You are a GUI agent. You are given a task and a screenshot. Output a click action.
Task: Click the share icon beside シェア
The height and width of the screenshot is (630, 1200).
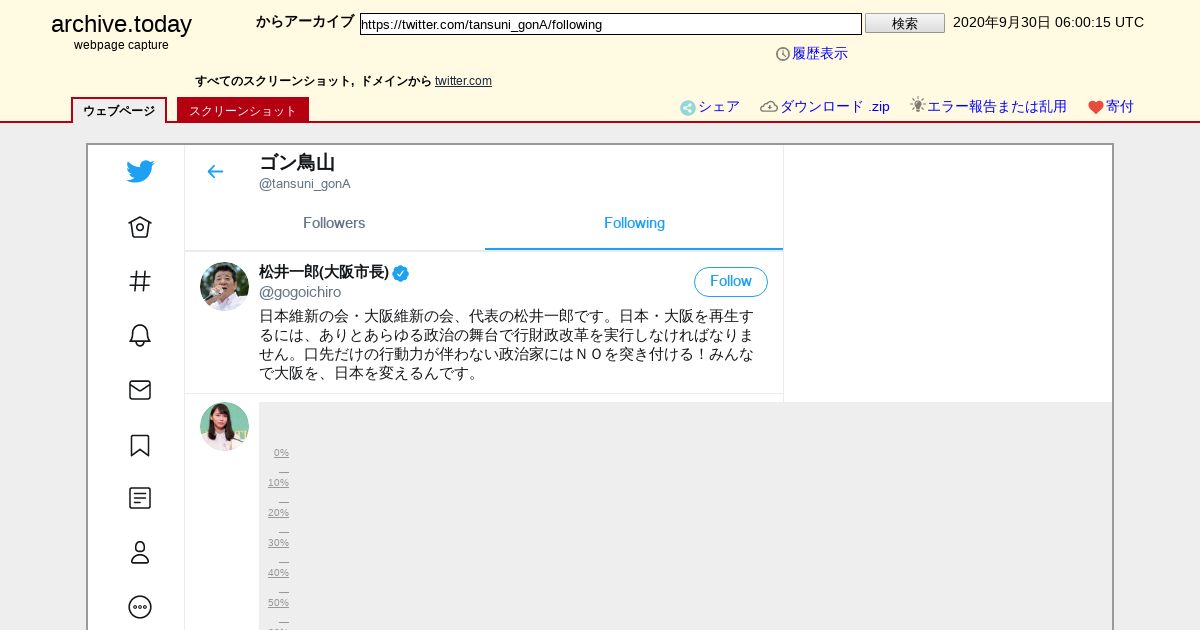[x=688, y=108]
